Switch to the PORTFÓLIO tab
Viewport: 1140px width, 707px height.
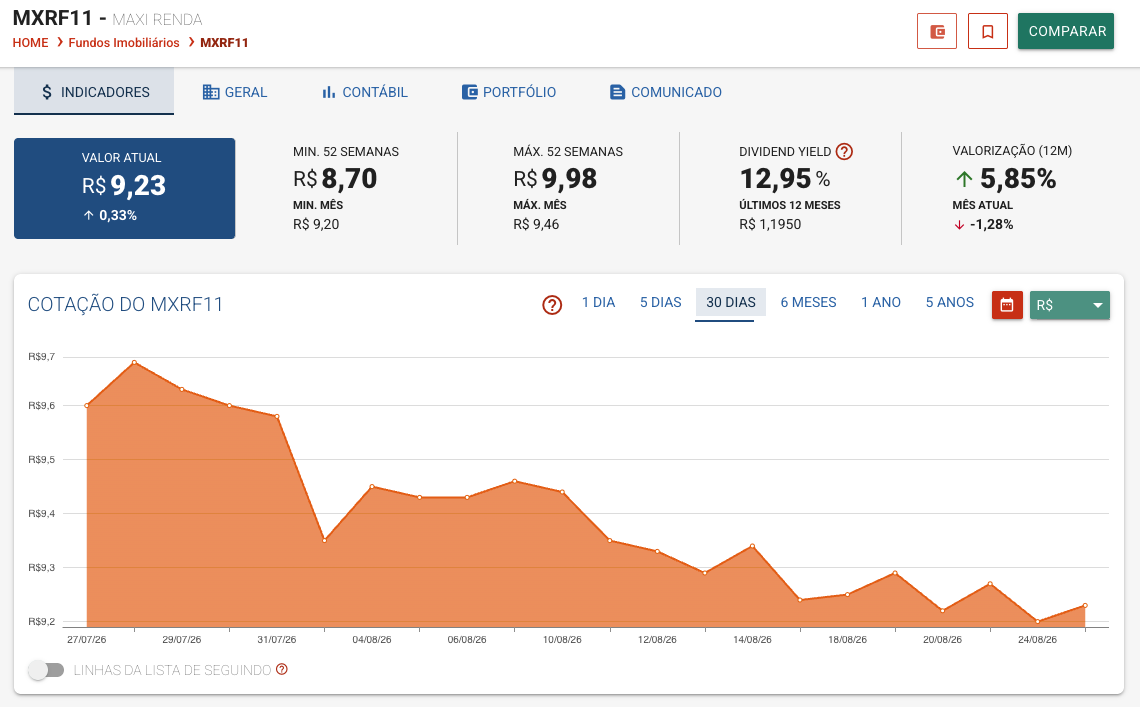click(509, 92)
